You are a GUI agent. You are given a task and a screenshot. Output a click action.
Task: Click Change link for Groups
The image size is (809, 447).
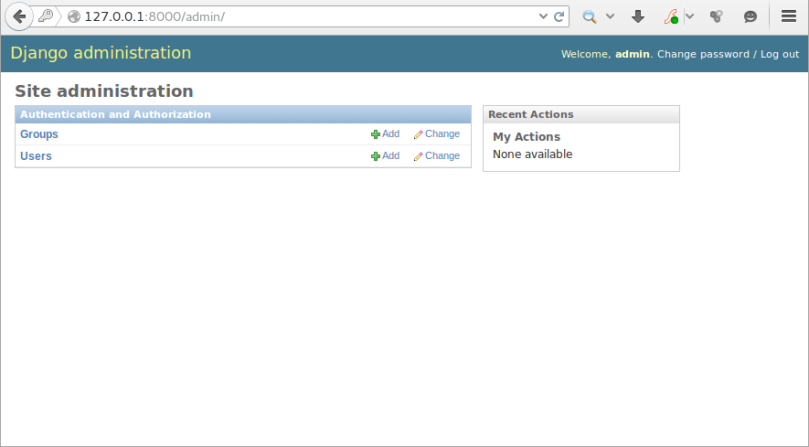point(442,134)
